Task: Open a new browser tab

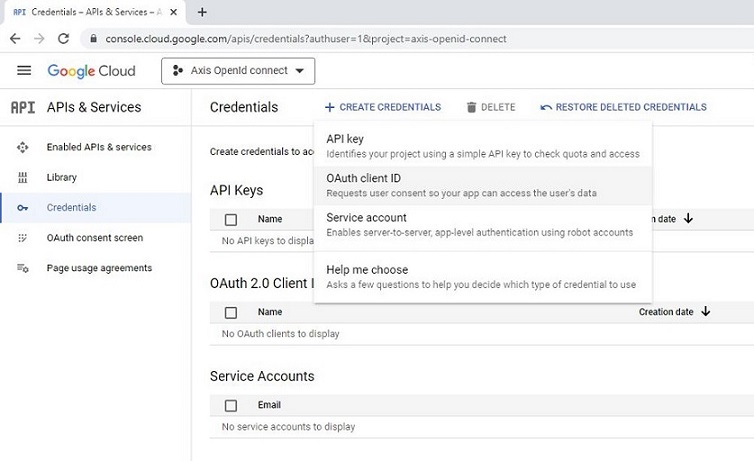Action: coord(202,12)
